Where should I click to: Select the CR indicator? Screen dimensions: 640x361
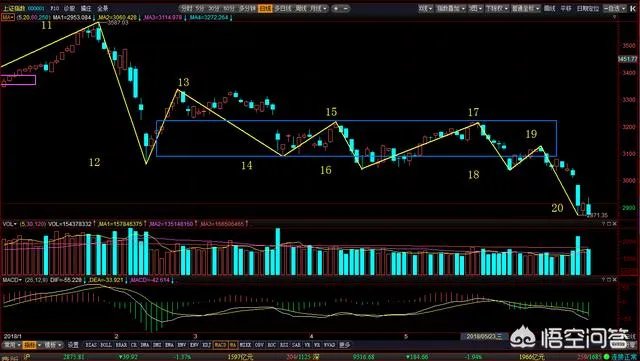133,345
